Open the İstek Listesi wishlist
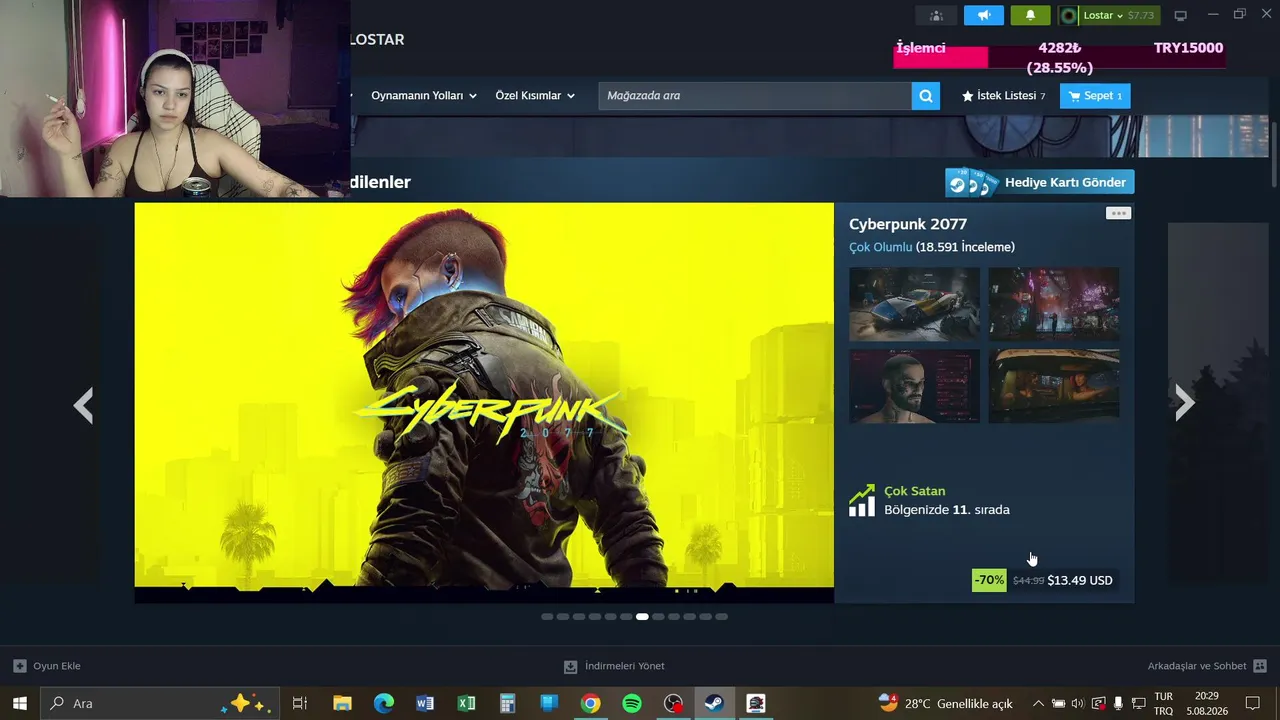 (1003, 96)
